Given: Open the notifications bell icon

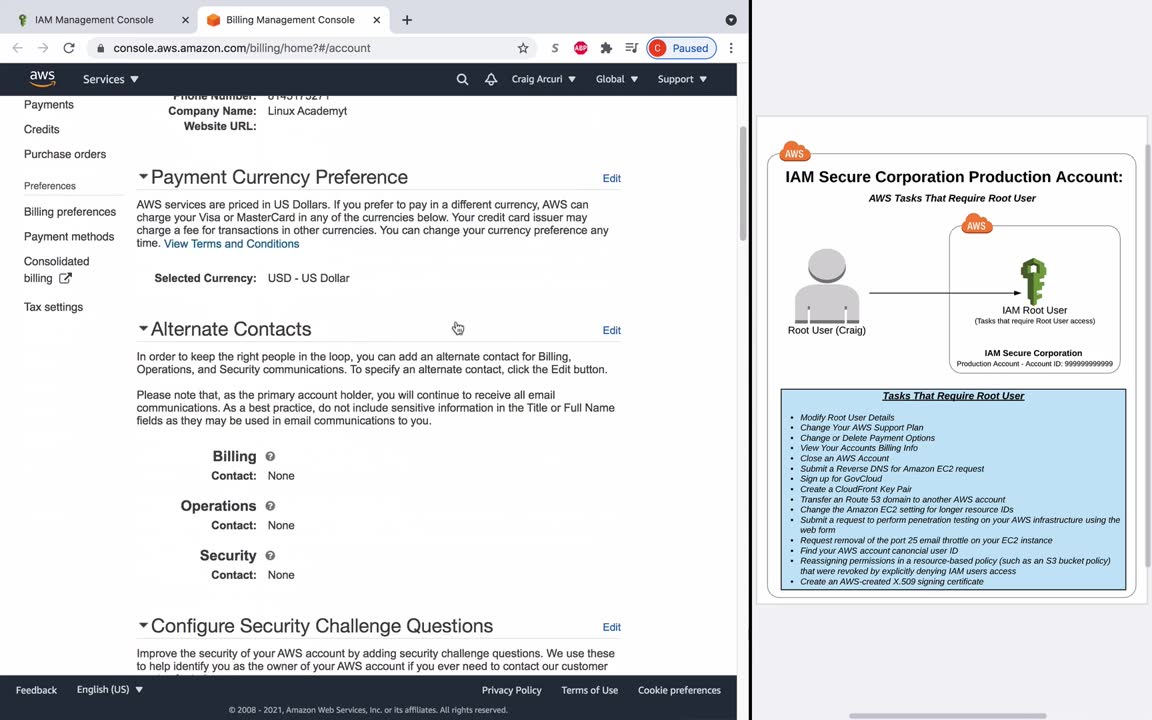Looking at the screenshot, I should pos(491,79).
